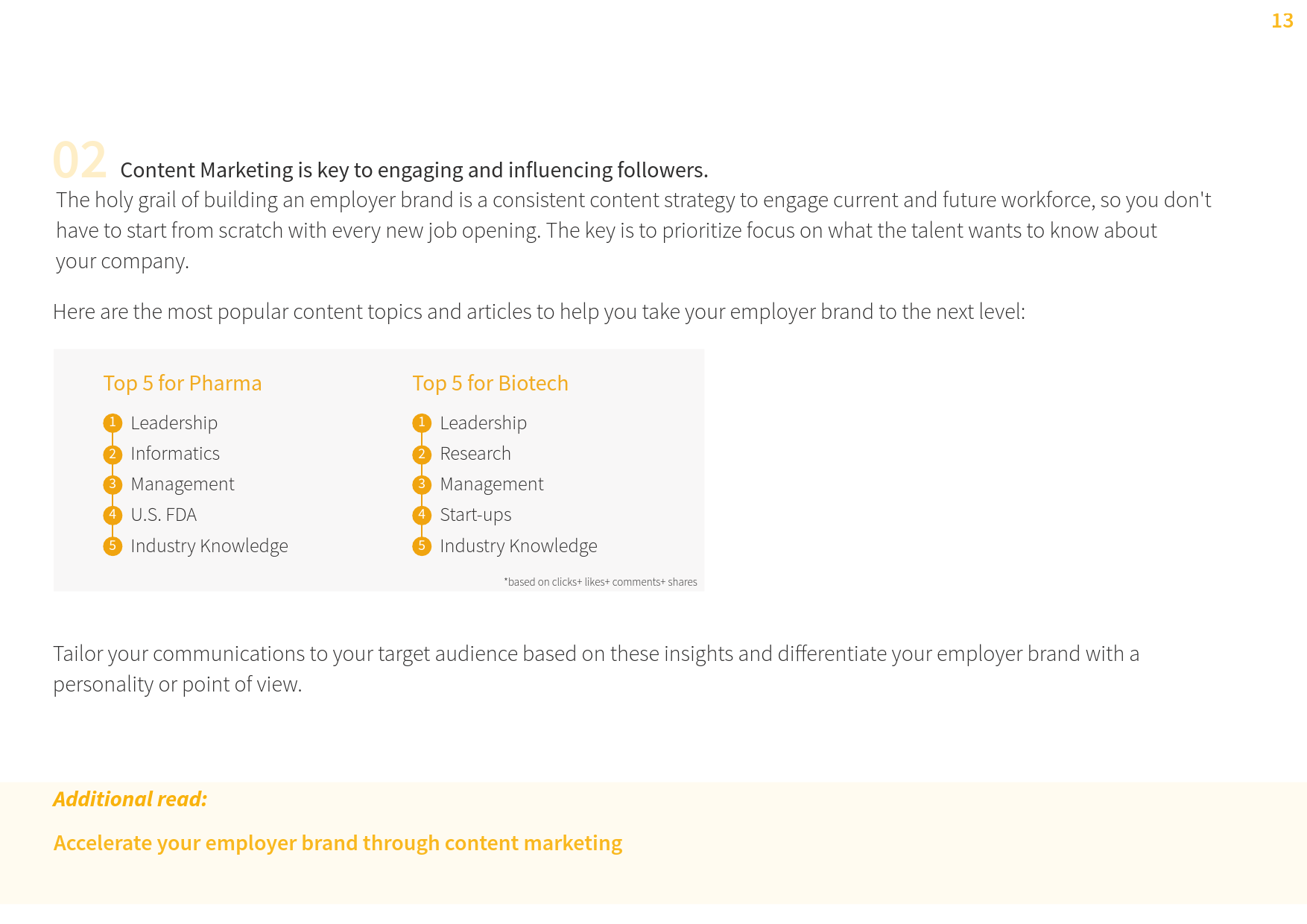Click the Pharma number 1 Leadership bullet
The width and height of the screenshot is (1307, 924).
(113, 423)
